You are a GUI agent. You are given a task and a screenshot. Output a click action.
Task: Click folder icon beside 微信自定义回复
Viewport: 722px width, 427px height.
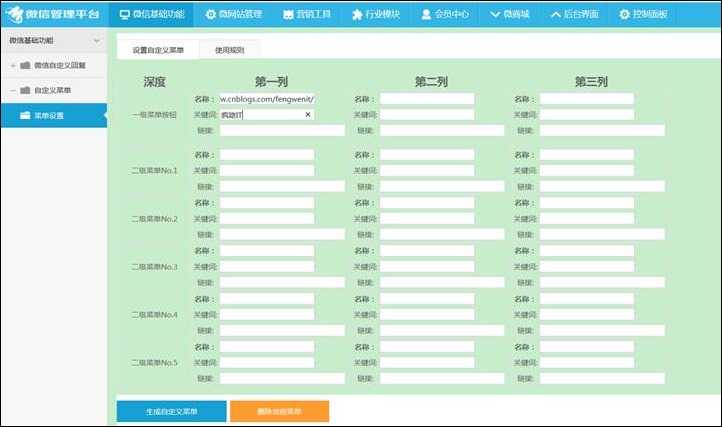25,65
